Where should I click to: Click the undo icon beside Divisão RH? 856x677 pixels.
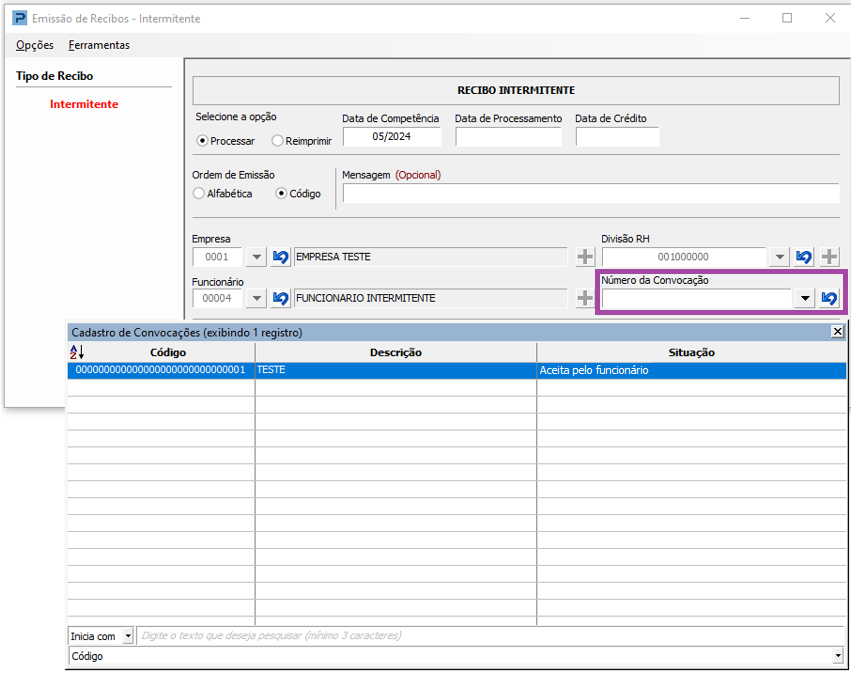804,257
